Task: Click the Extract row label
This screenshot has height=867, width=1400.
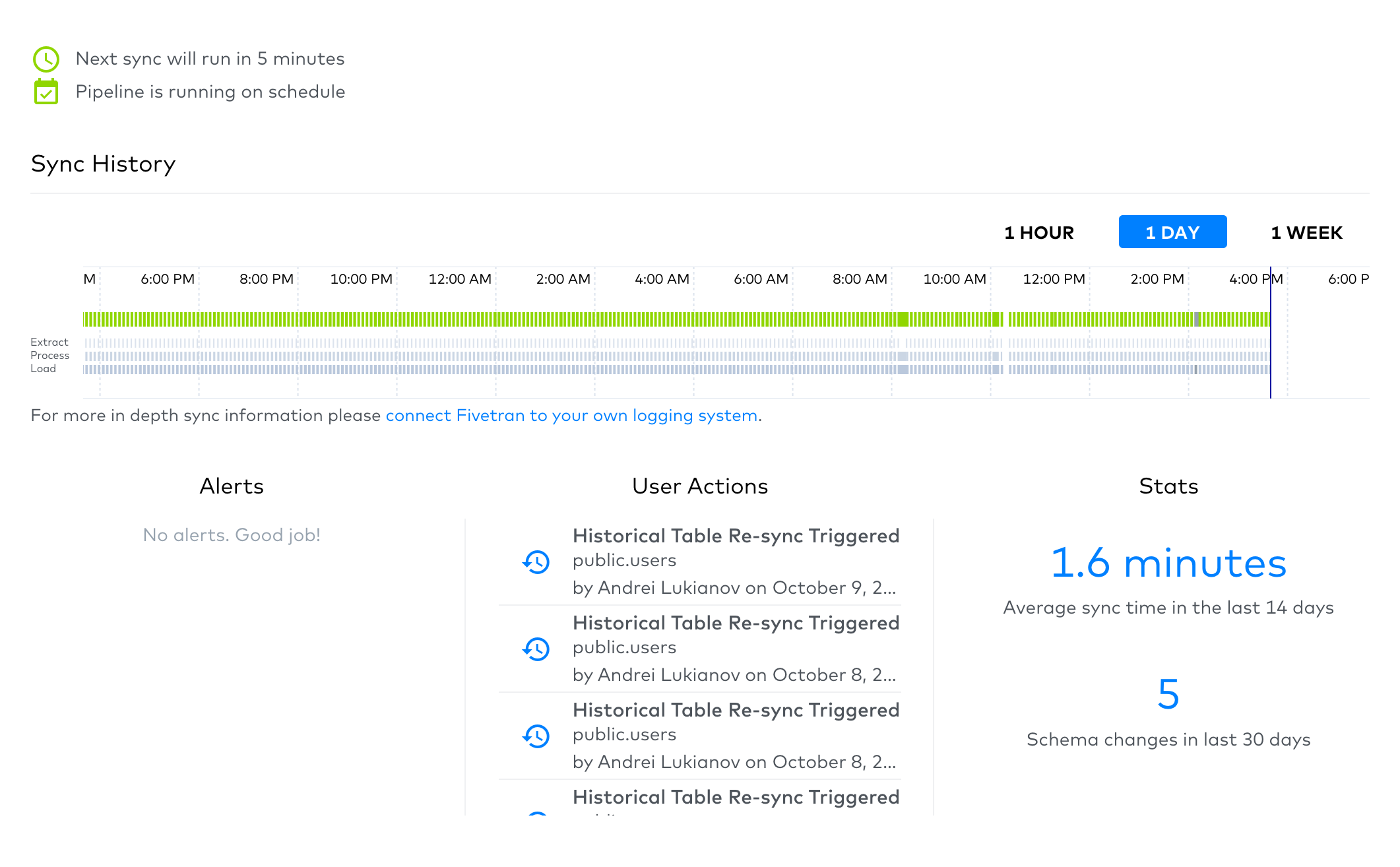Action: click(49, 342)
